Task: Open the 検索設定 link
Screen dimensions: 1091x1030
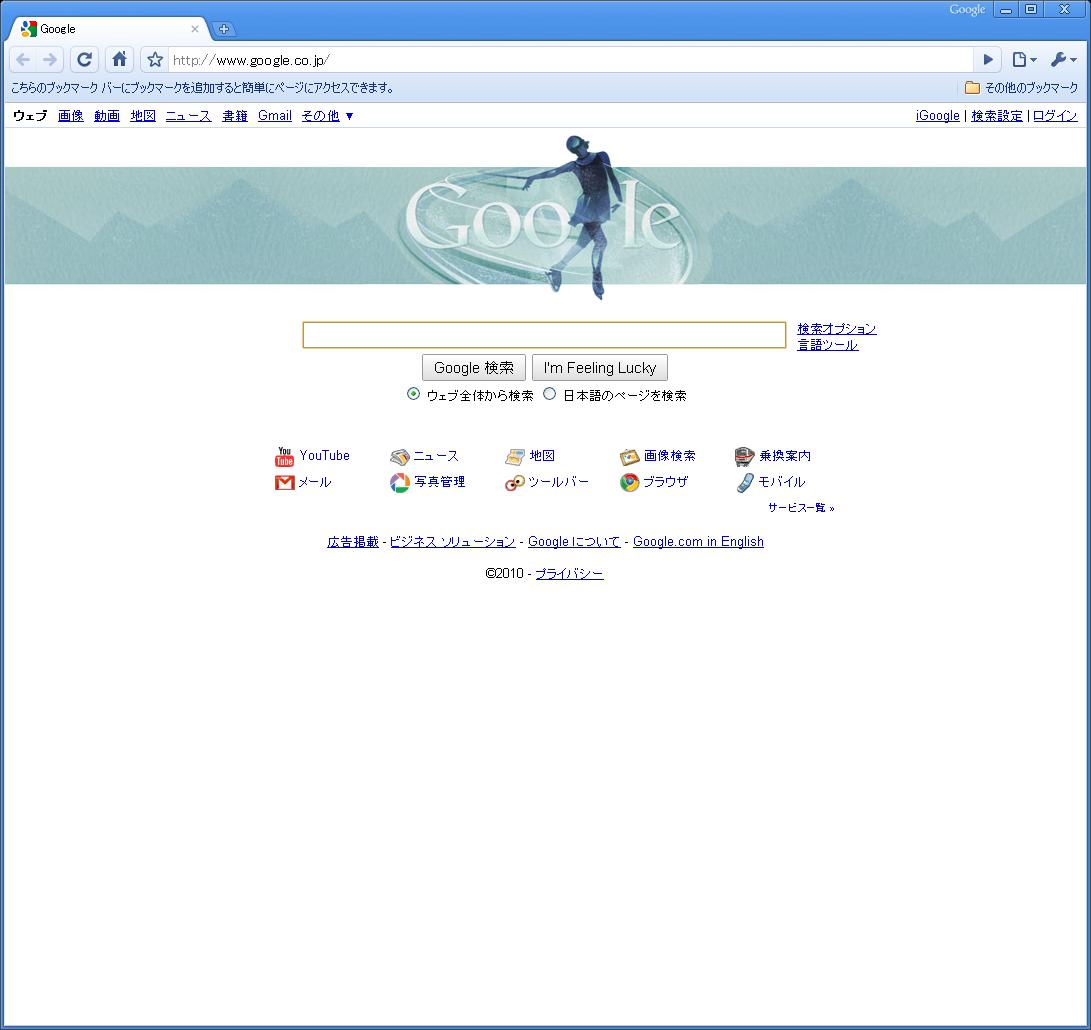Action: 997,116
